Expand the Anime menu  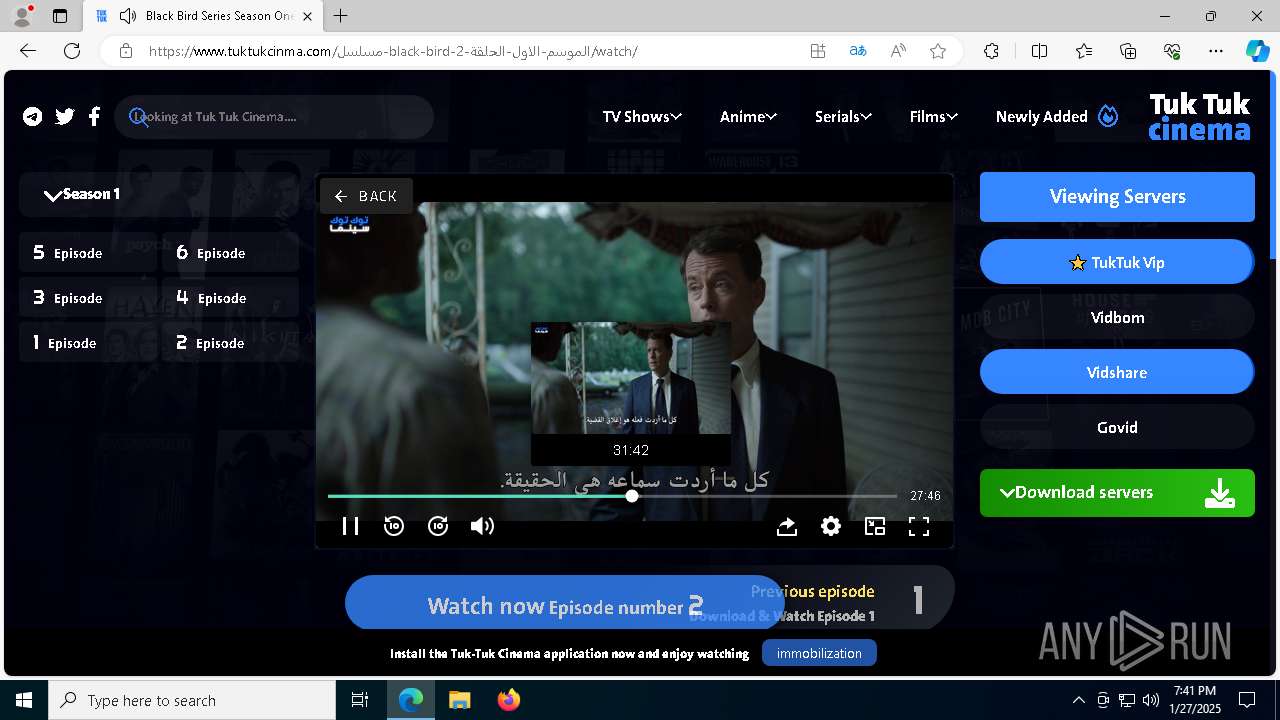coord(748,117)
